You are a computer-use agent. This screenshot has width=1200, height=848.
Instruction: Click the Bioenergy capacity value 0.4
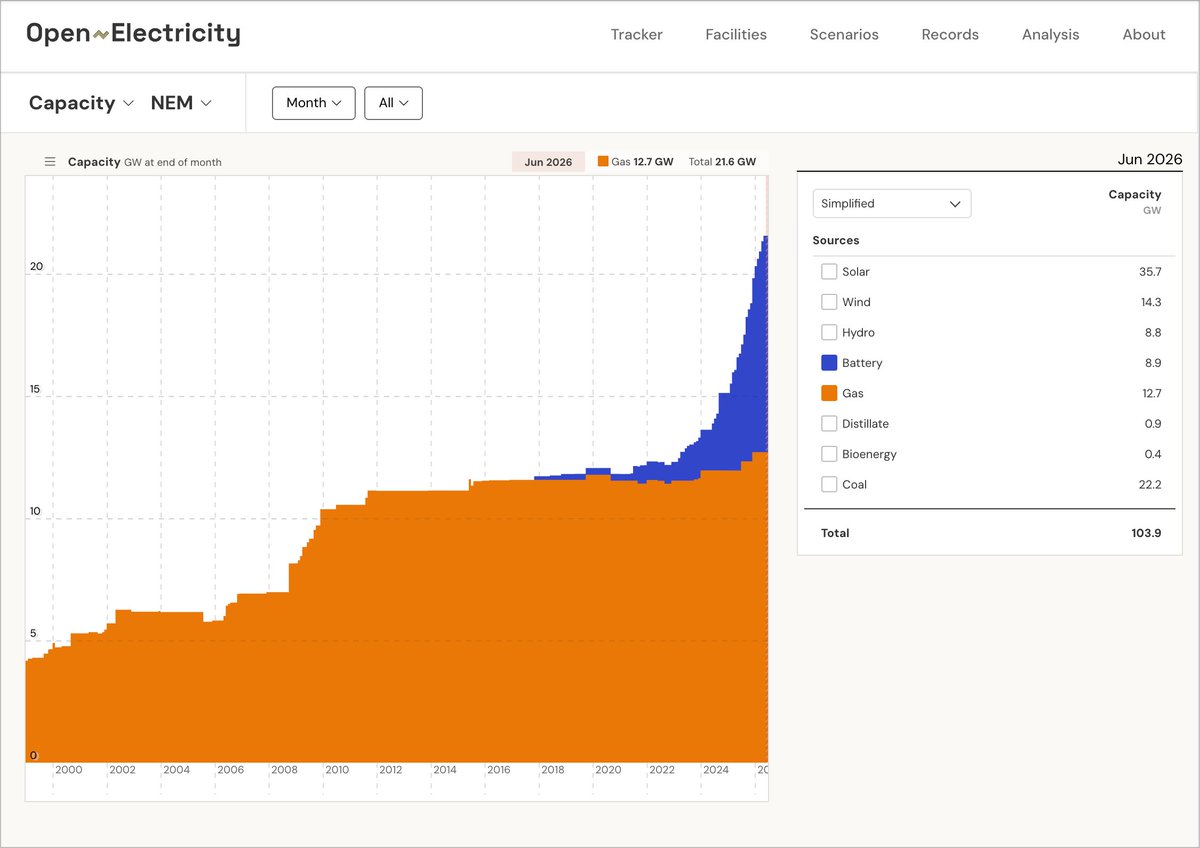coord(1153,454)
